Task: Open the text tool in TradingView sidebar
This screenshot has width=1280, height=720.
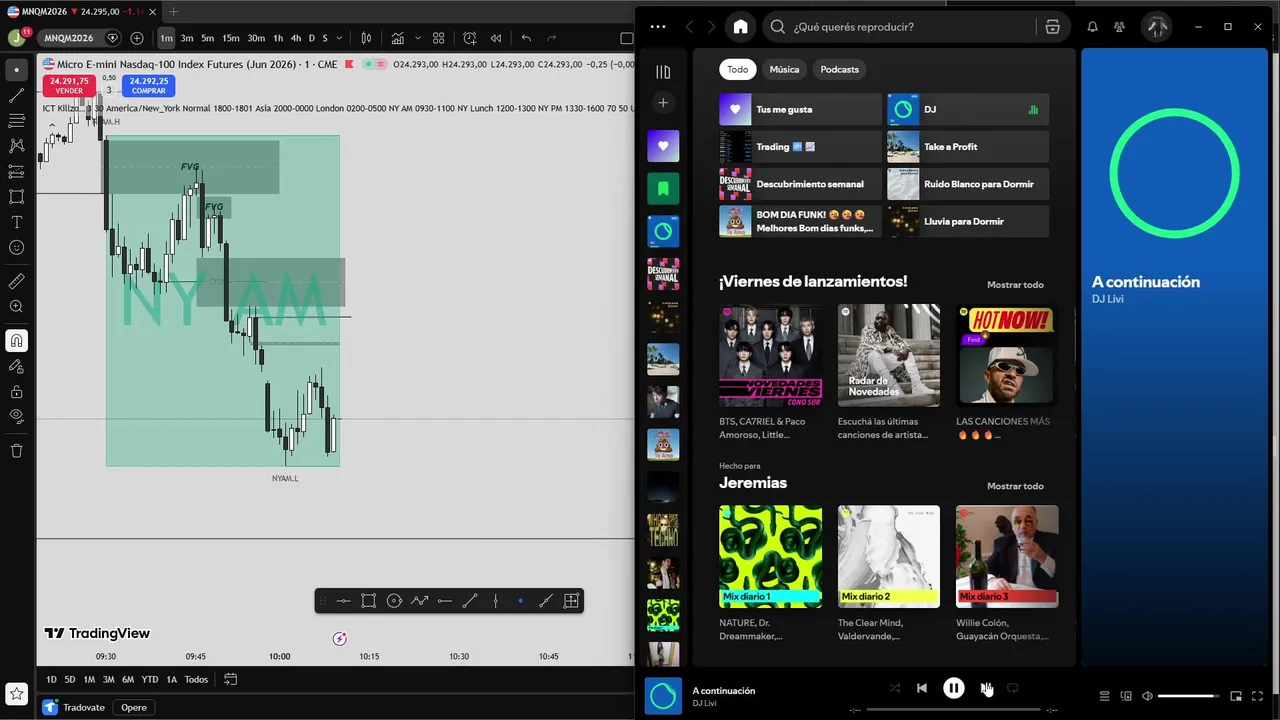Action: click(x=16, y=222)
